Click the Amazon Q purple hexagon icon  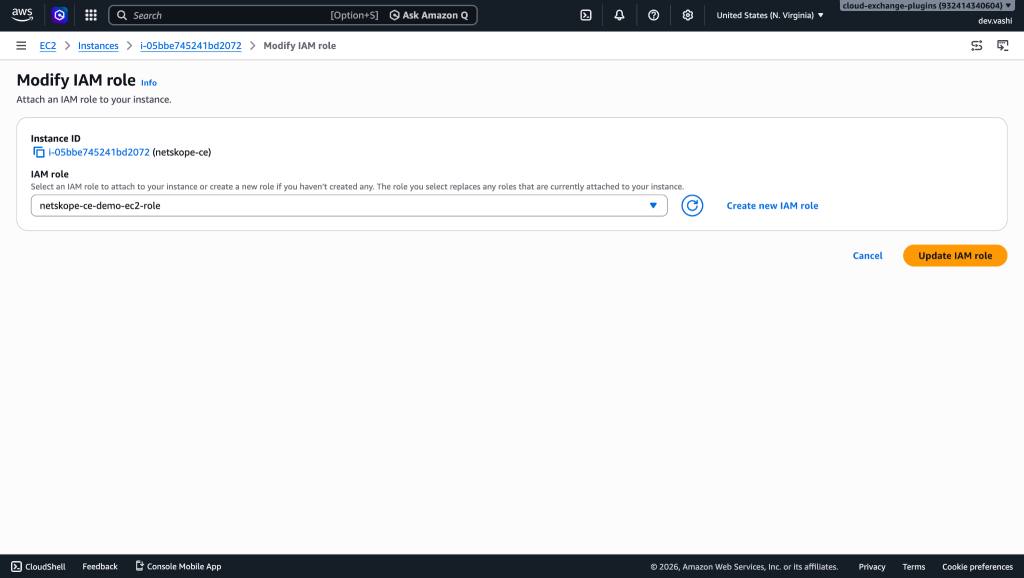tap(59, 15)
